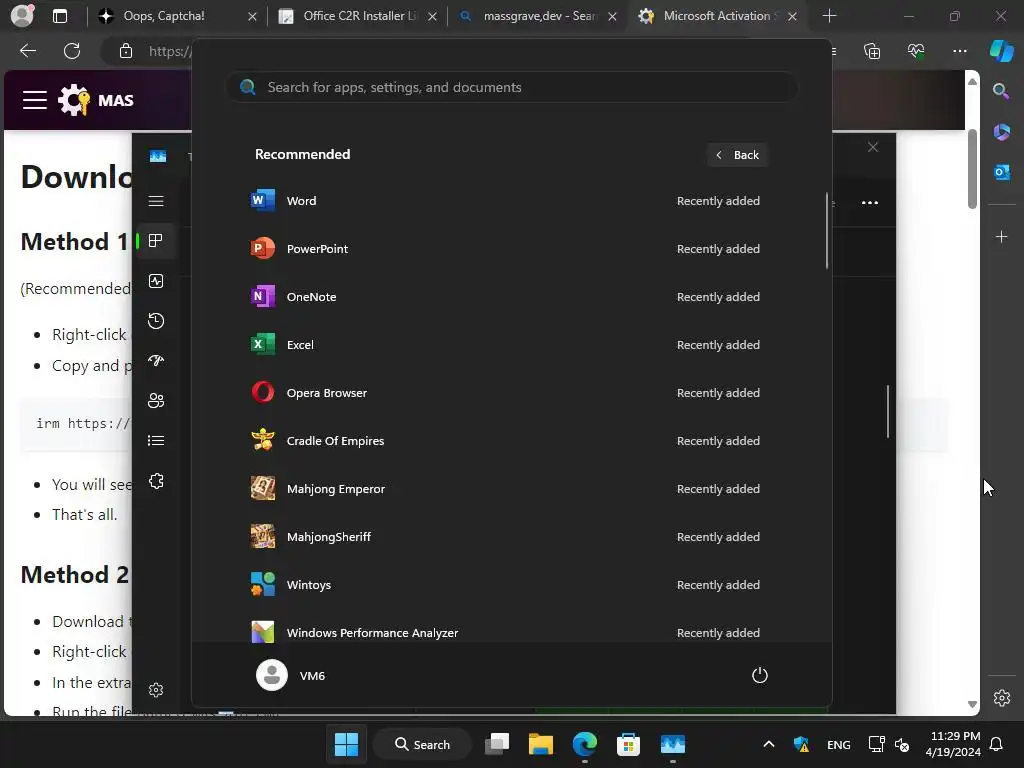
Task: Open the ENG language switcher
Action: click(839, 744)
